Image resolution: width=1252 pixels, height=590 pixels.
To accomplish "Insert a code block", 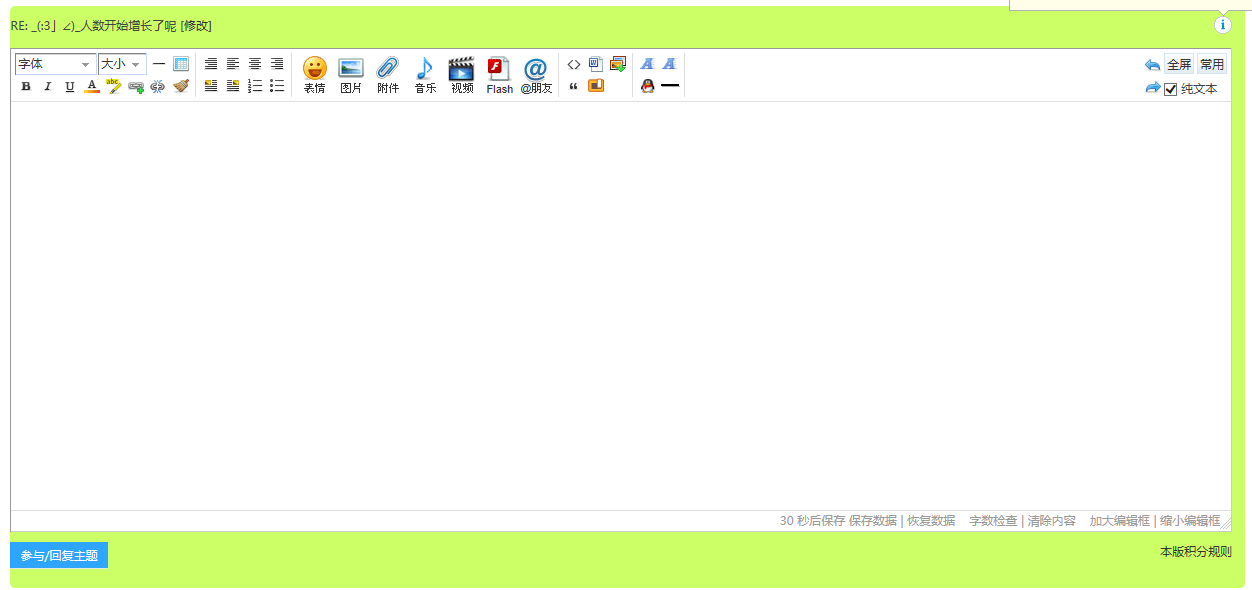I will click(x=574, y=64).
